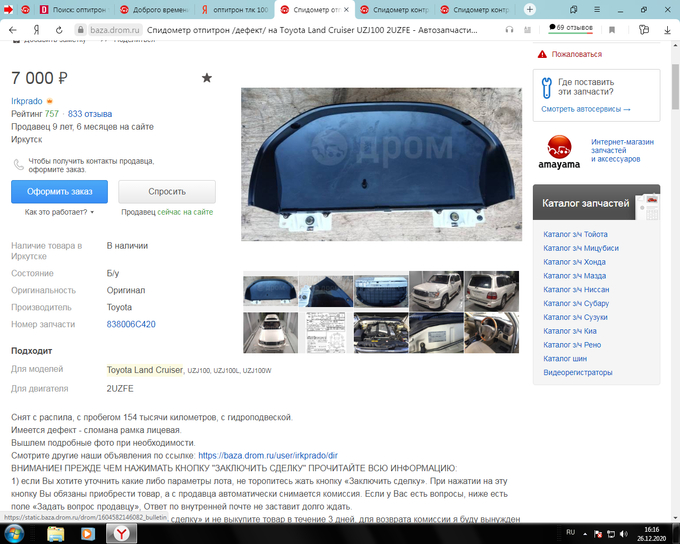Click the 'Оформить заказ' button
The image size is (680, 544).
click(x=59, y=192)
